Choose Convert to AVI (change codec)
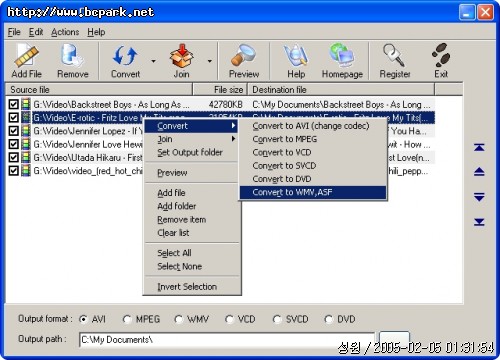This screenshot has height=360, width=500. pyautogui.click(x=313, y=126)
